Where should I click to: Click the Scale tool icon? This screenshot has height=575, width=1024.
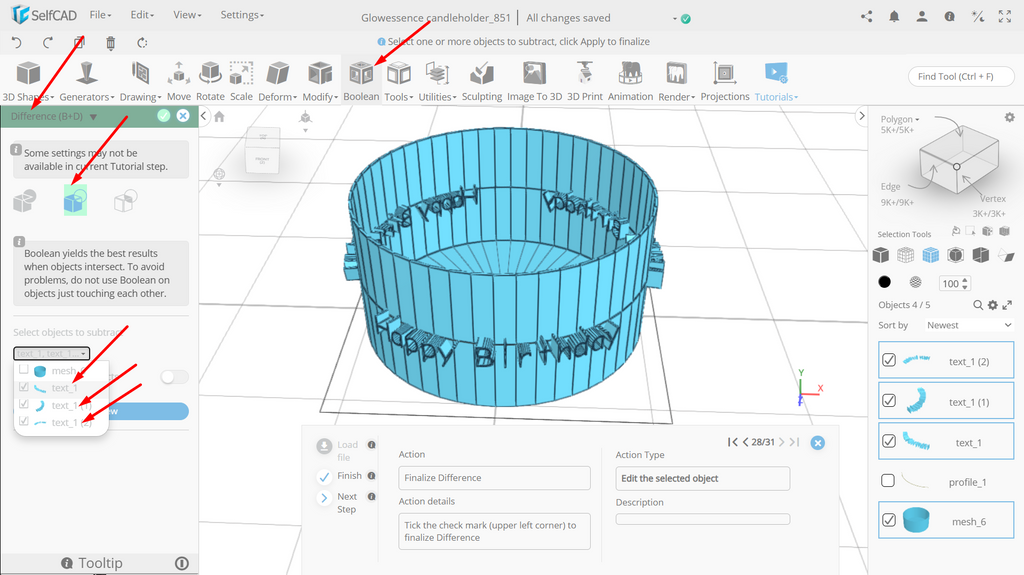coord(241,73)
